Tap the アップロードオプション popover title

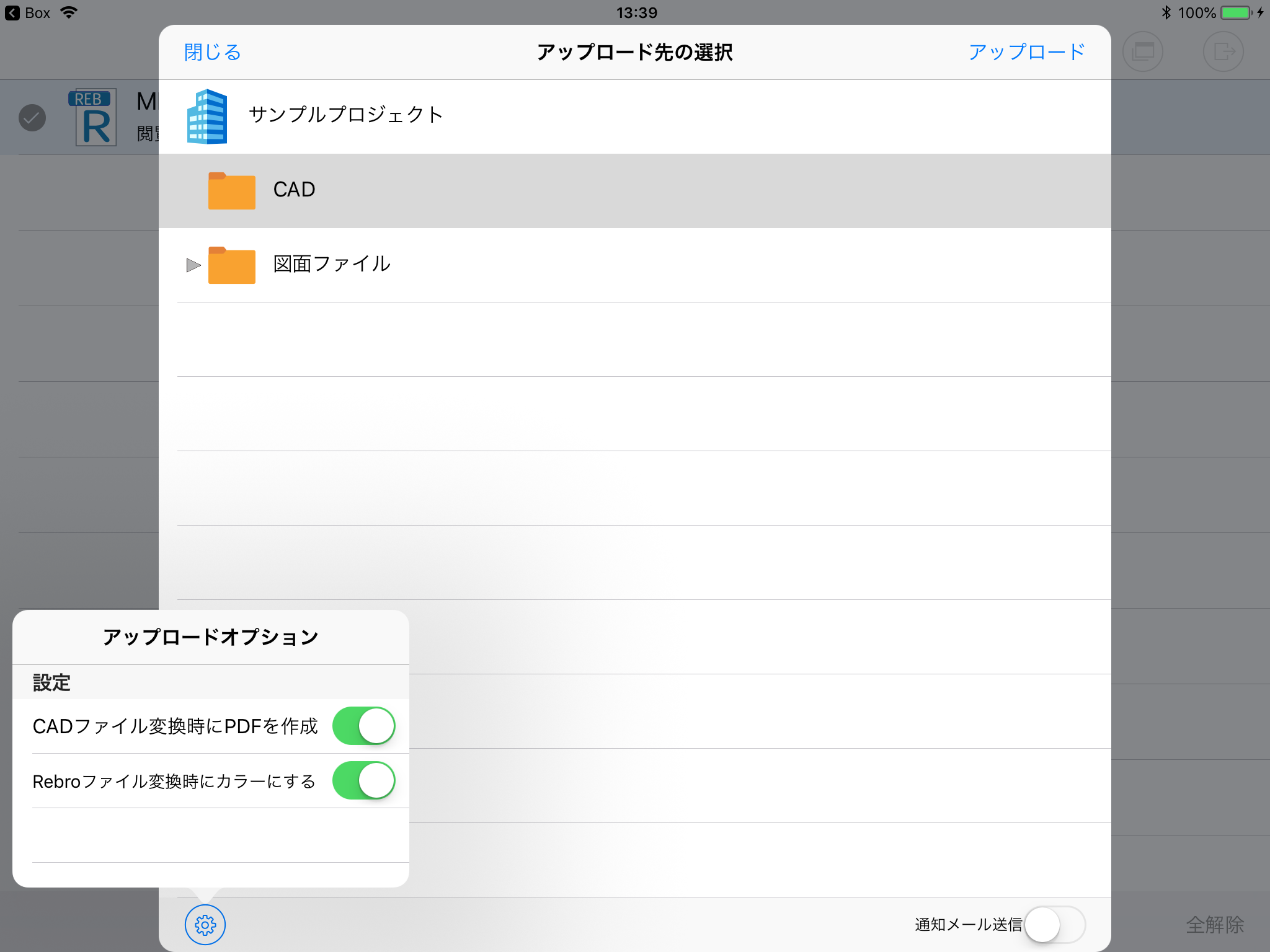(211, 637)
